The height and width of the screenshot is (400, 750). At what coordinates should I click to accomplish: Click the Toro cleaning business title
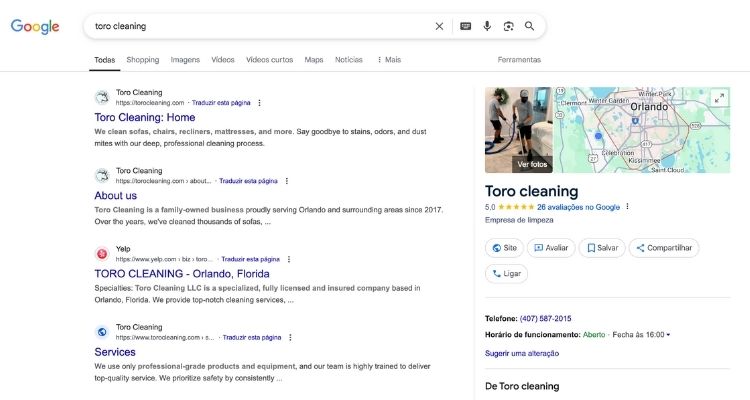[x=531, y=191]
